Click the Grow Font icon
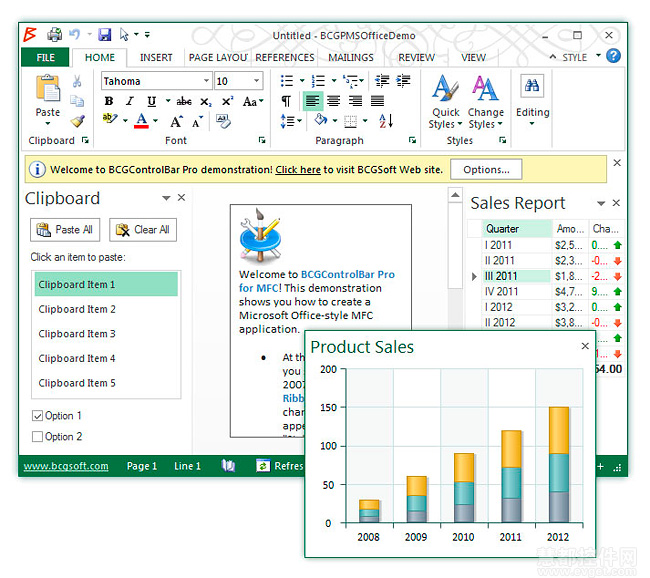The height and width of the screenshot is (578, 650). [176, 121]
